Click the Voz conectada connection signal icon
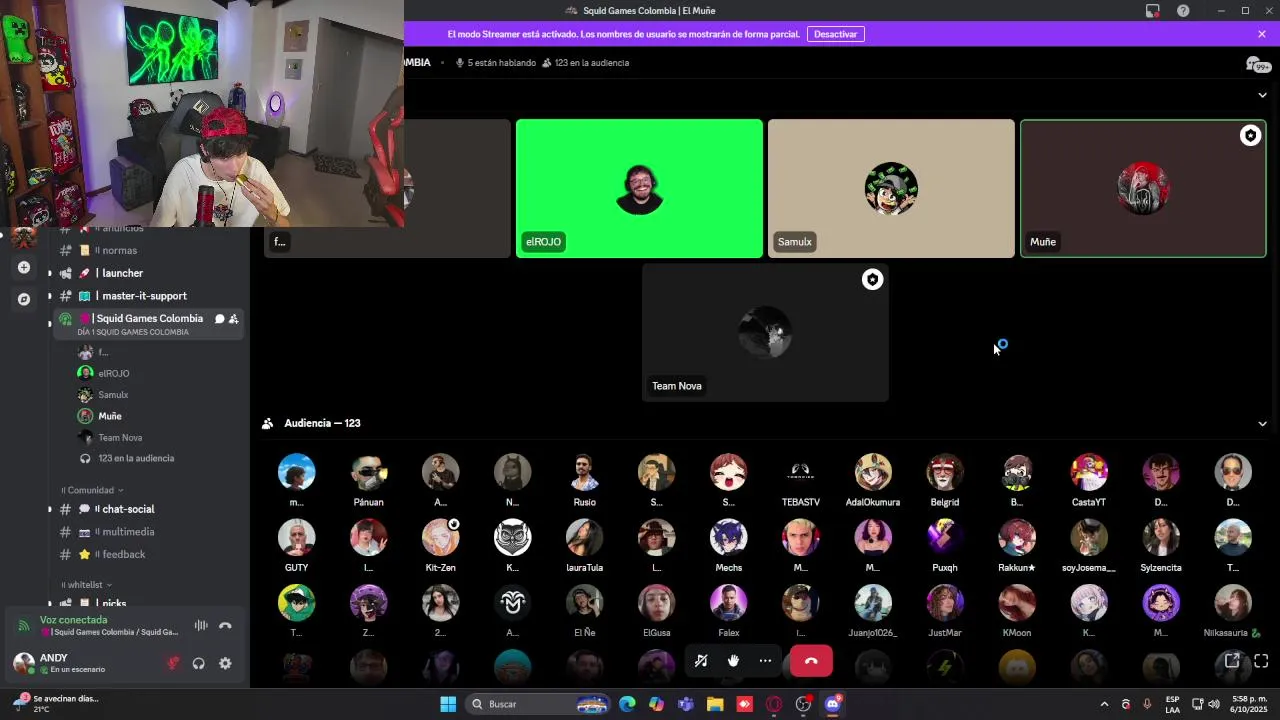The width and height of the screenshot is (1280, 720). pos(24,626)
